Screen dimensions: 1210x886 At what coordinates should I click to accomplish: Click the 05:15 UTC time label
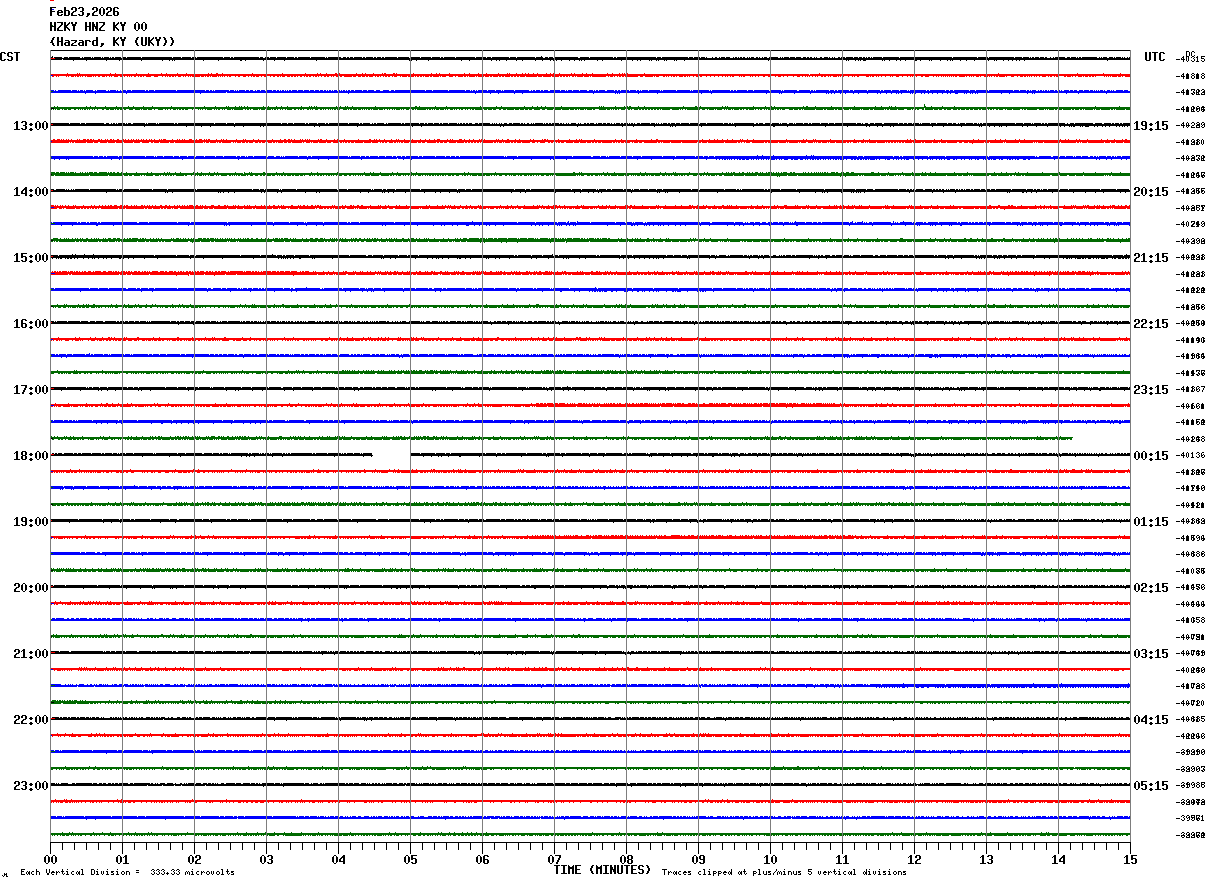click(x=1150, y=786)
